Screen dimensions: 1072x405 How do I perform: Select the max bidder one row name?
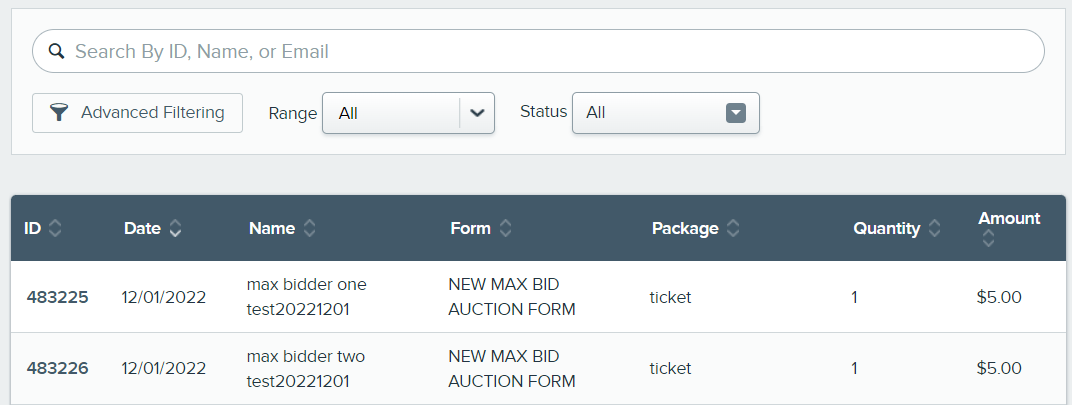[306, 297]
